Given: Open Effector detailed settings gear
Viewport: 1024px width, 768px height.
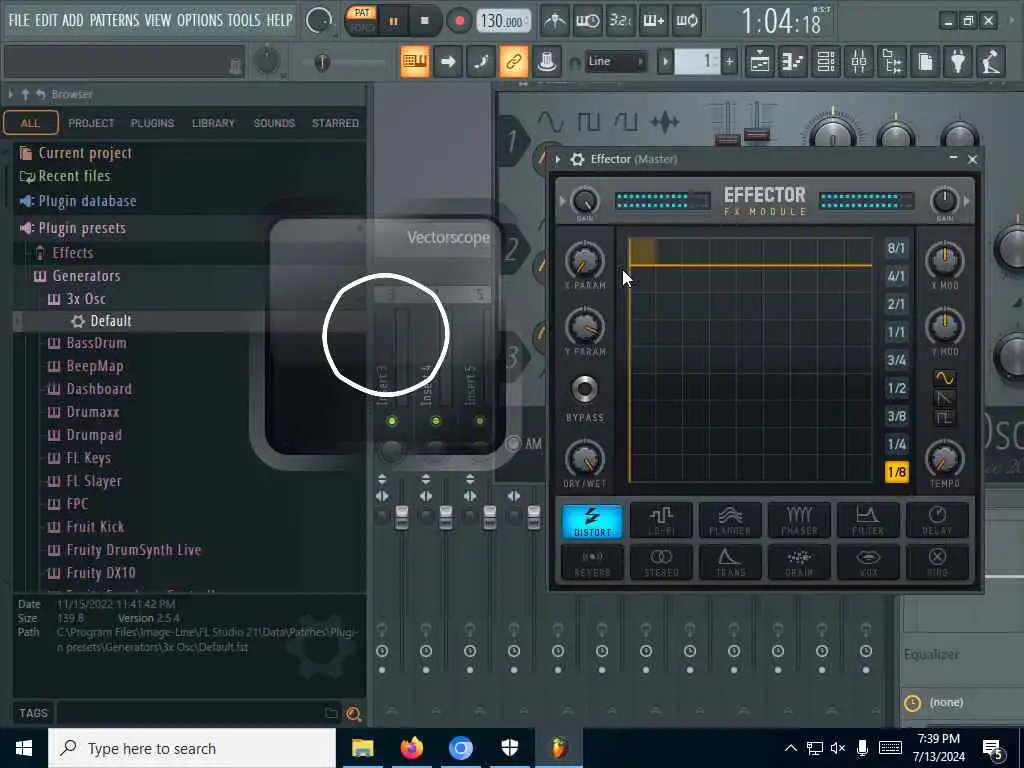Looking at the screenshot, I should click(x=577, y=159).
